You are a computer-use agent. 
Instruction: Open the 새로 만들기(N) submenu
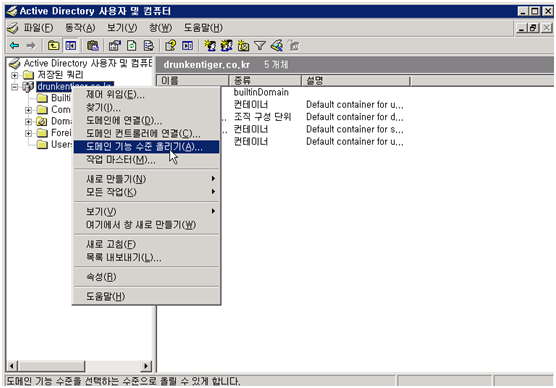[146, 179]
